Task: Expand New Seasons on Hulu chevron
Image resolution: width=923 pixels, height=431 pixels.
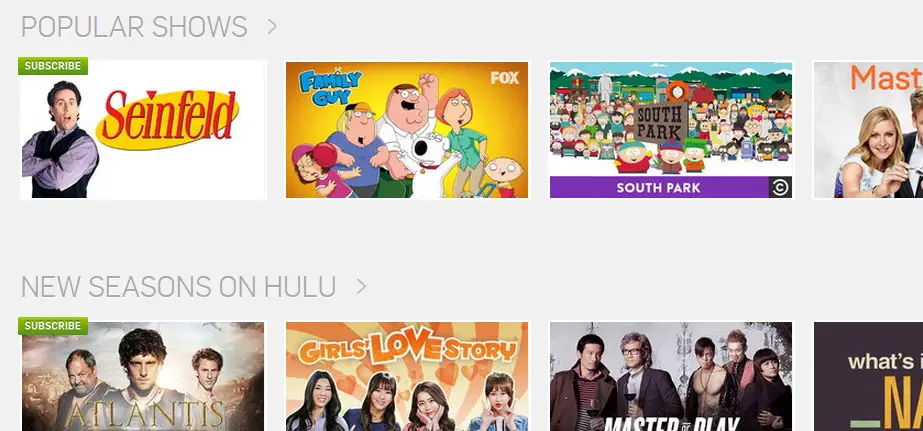Action: pos(361,287)
